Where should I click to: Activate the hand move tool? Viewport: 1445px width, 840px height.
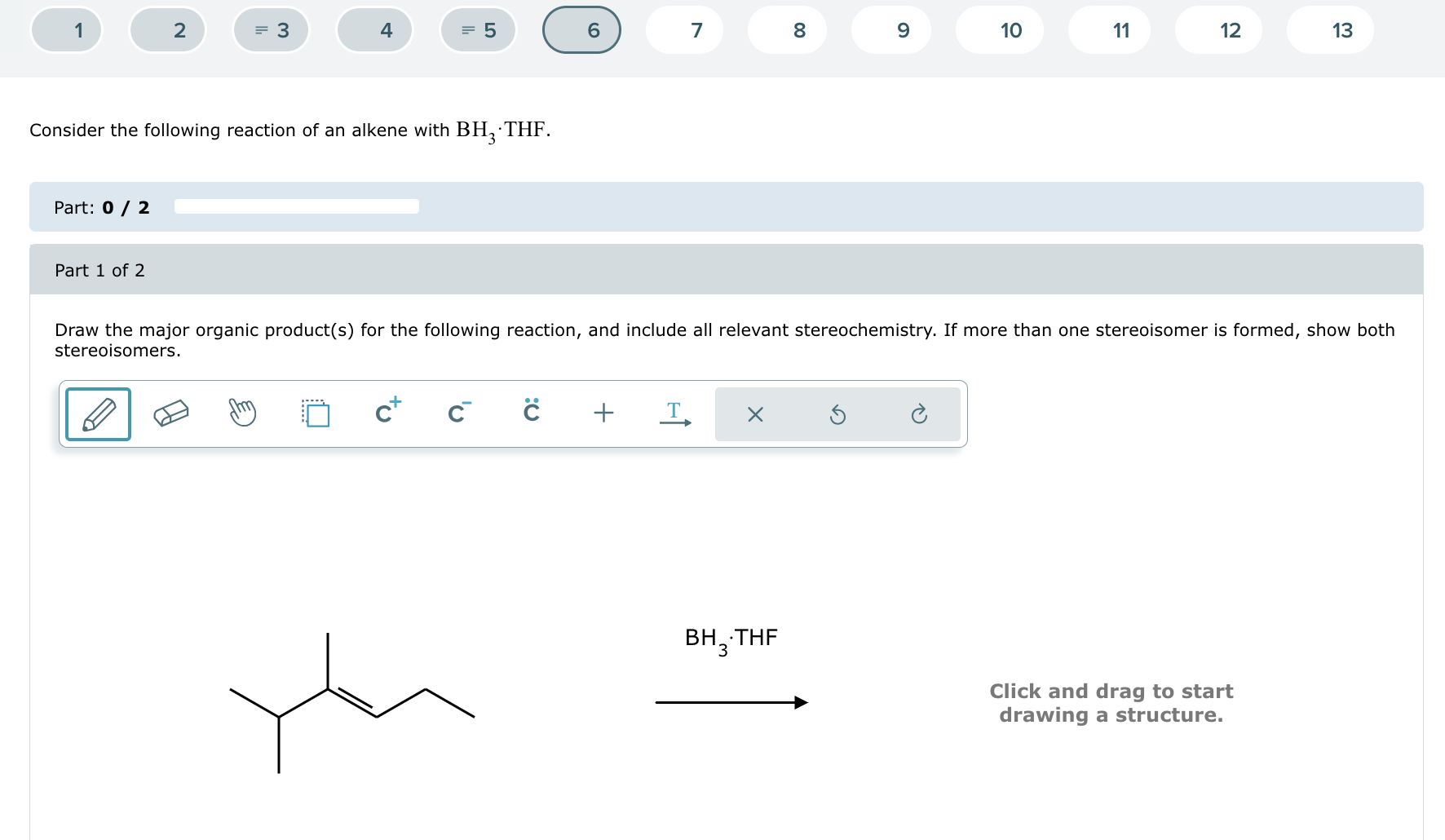pyautogui.click(x=242, y=413)
